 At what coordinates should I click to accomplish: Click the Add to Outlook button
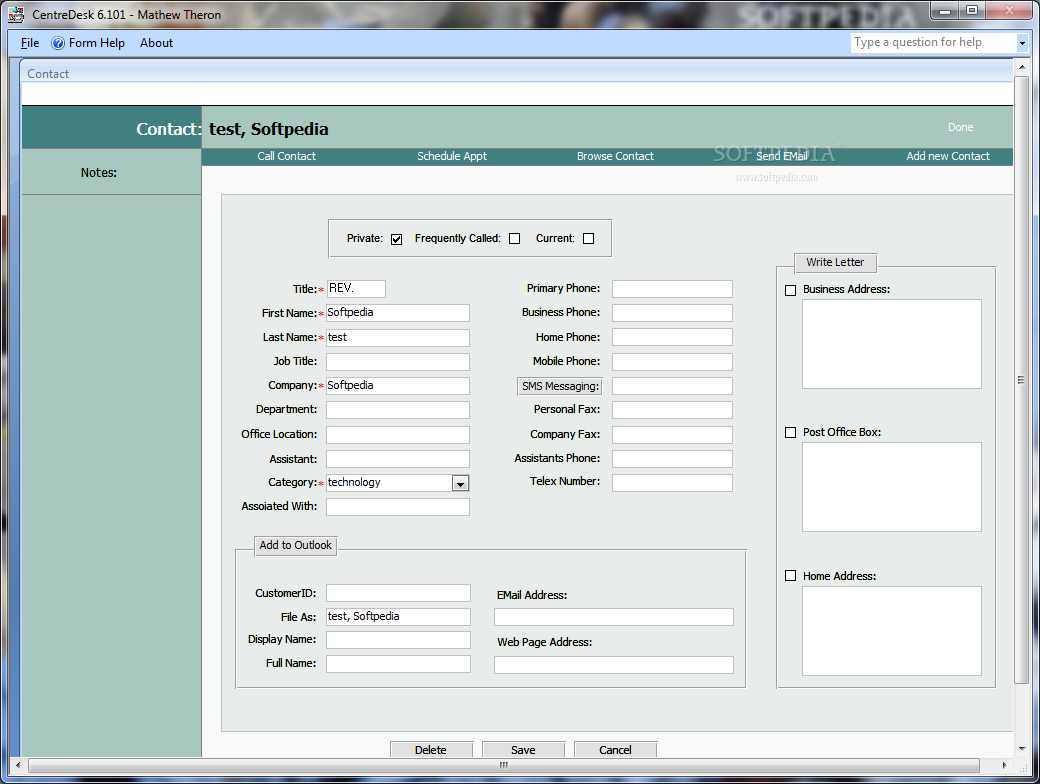pyautogui.click(x=296, y=546)
